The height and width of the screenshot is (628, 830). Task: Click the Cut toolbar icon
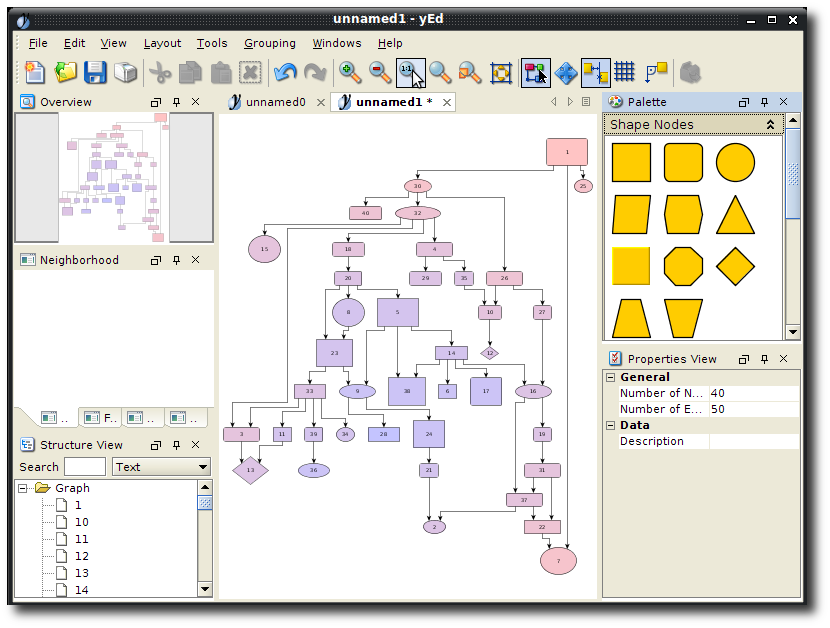pos(159,72)
